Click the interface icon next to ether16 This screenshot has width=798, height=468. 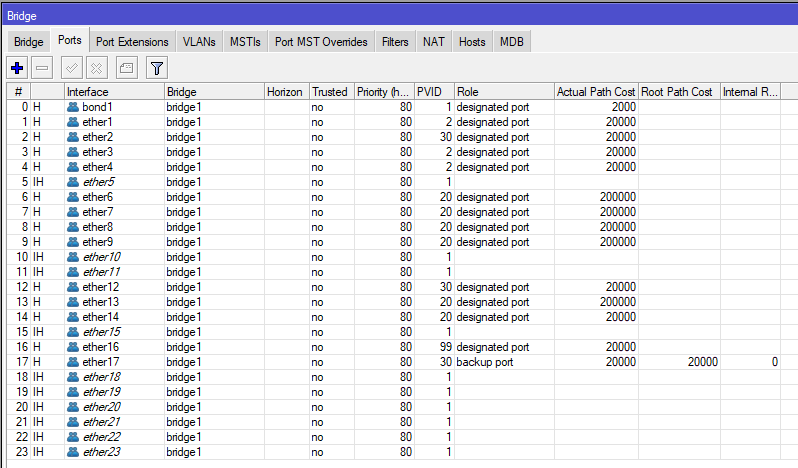click(x=73, y=347)
